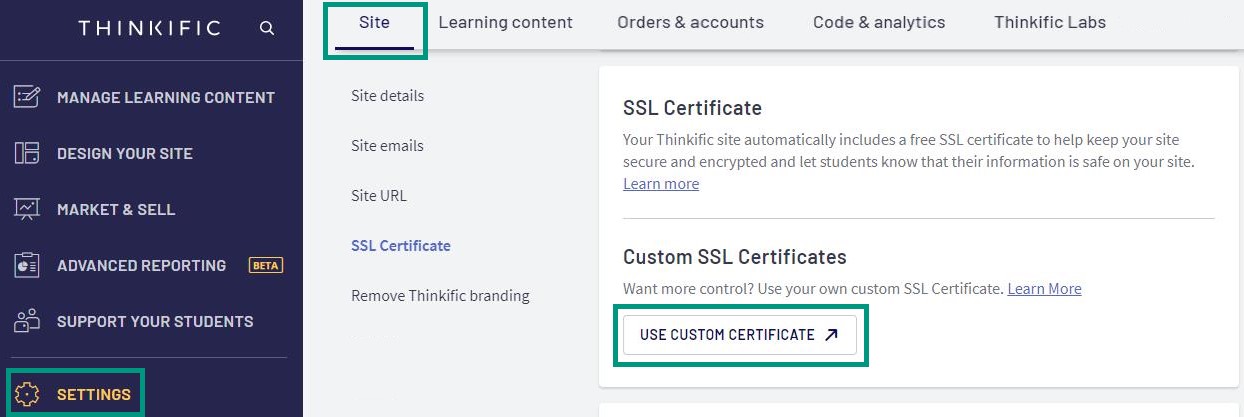Viewport: 1244px width, 417px height.
Task: Select SSL Certificate in the sidebar
Action: (401, 246)
